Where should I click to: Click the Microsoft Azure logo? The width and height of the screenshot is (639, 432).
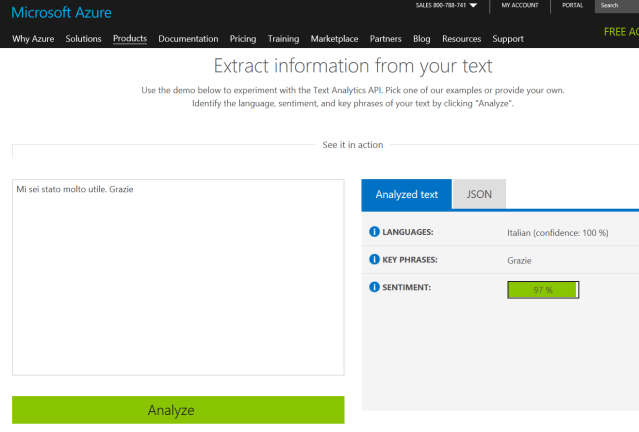(61, 13)
